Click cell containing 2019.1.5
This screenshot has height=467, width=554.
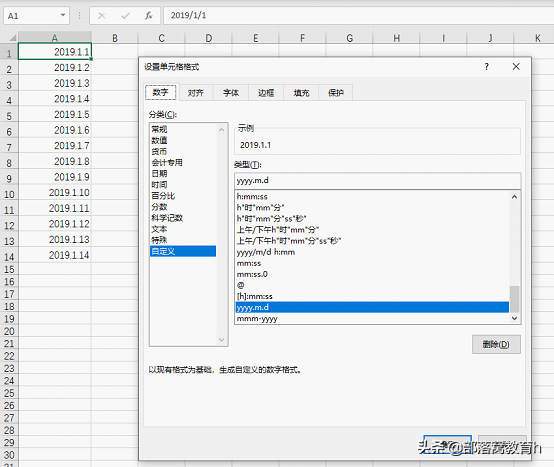(x=55, y=114)
